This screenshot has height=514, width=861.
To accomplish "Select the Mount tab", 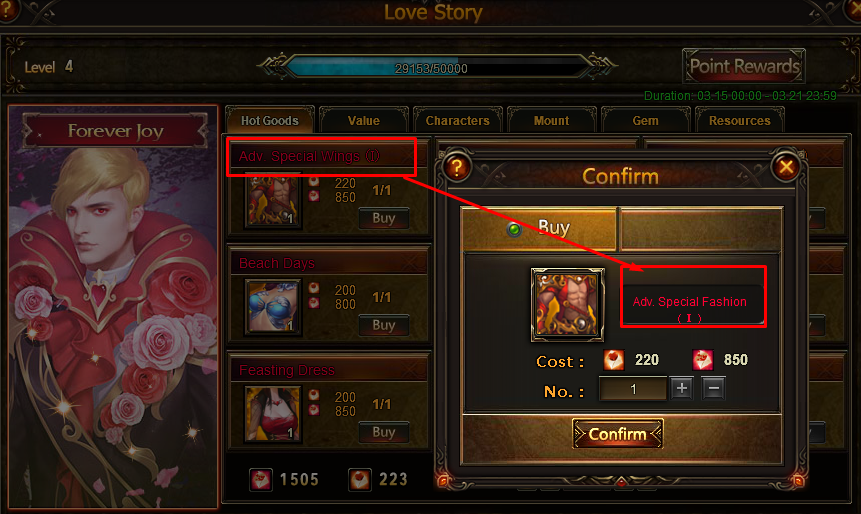I will pos(551,120).
